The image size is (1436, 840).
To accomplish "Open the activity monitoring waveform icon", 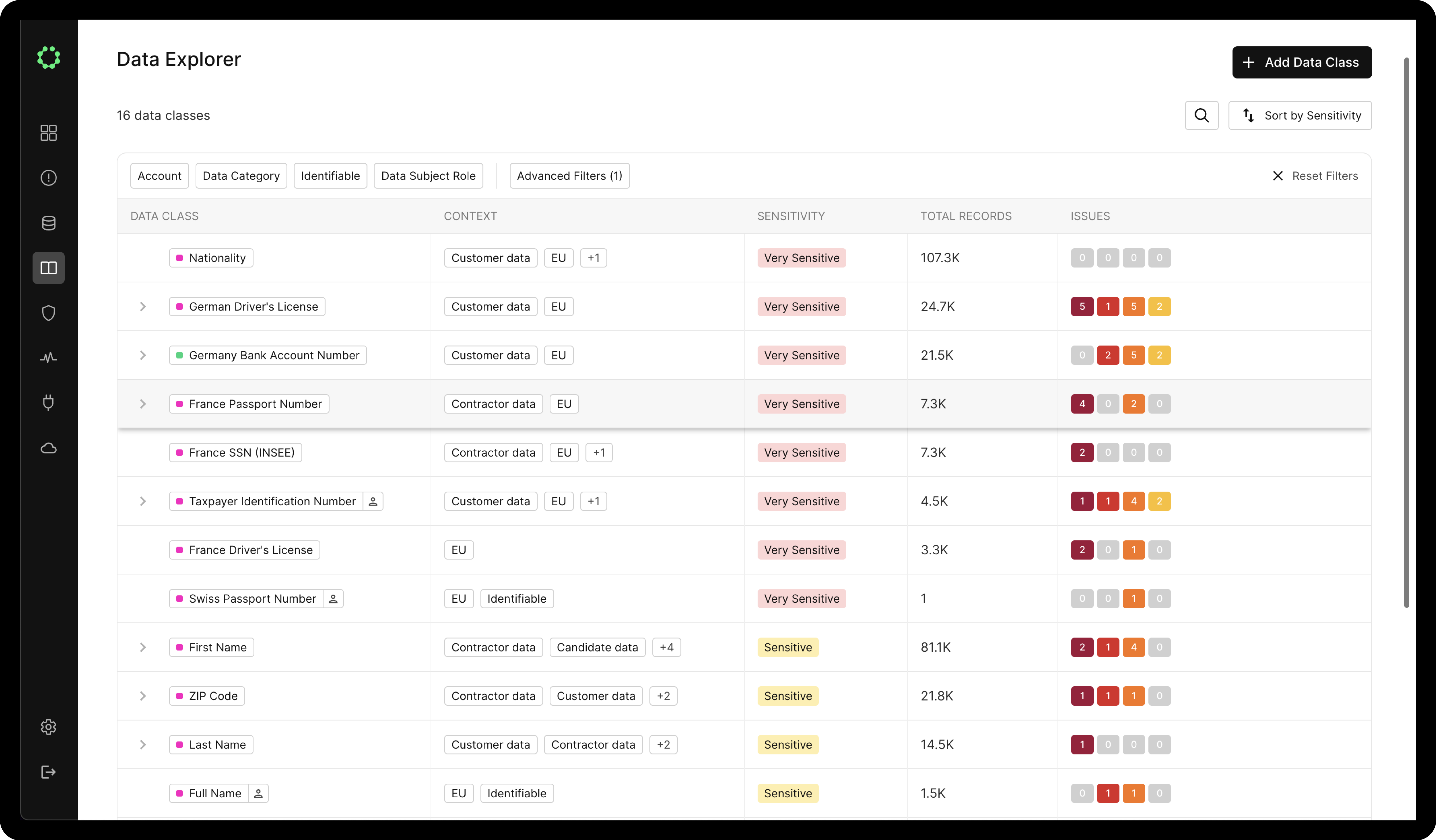I will (49, 357).
